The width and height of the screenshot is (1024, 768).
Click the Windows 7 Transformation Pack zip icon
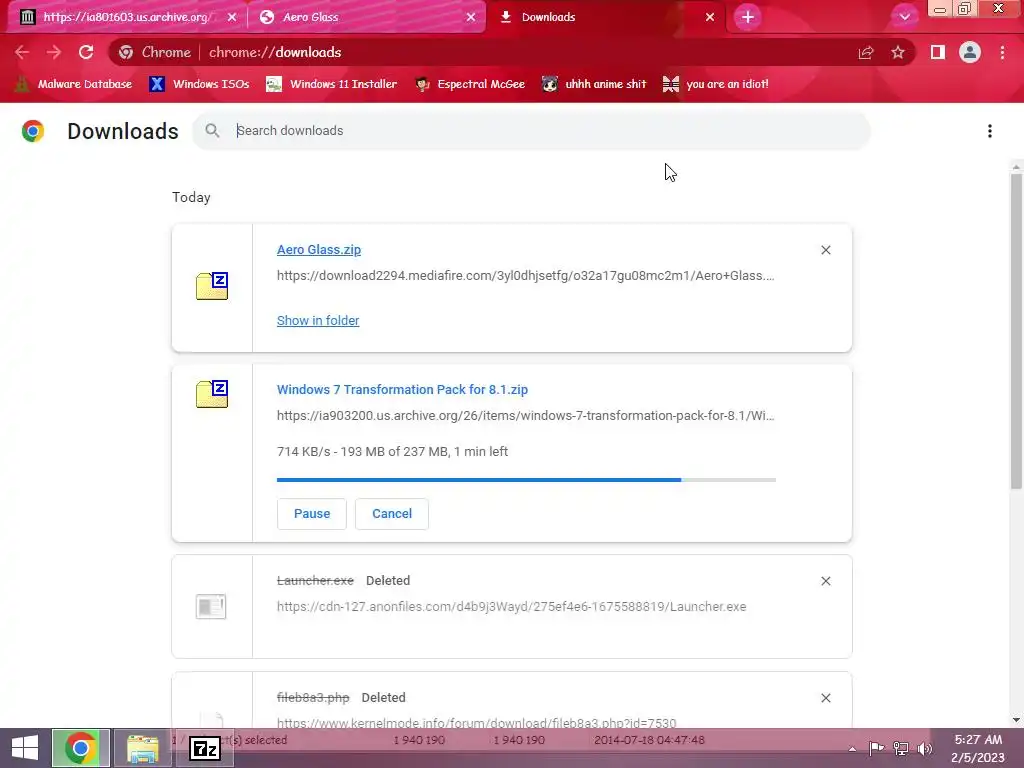pos(212,394)
